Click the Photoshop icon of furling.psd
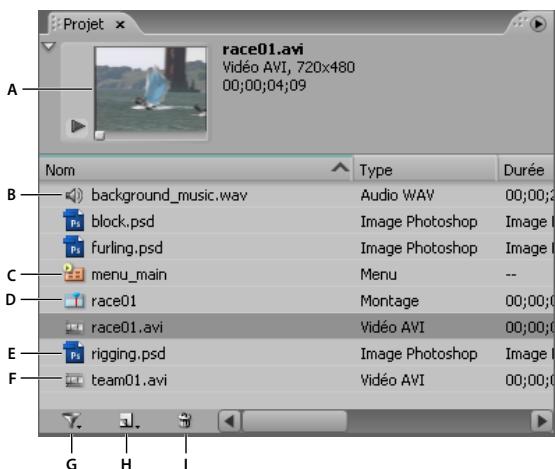 pos(74,246)
